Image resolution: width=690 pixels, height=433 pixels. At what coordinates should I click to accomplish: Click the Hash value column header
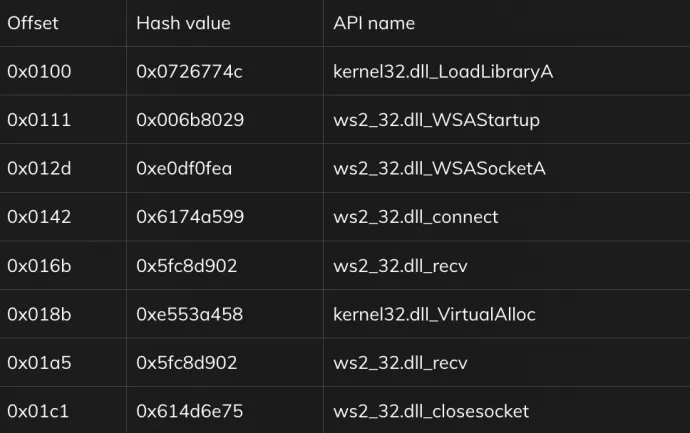(x=183, y=23)
